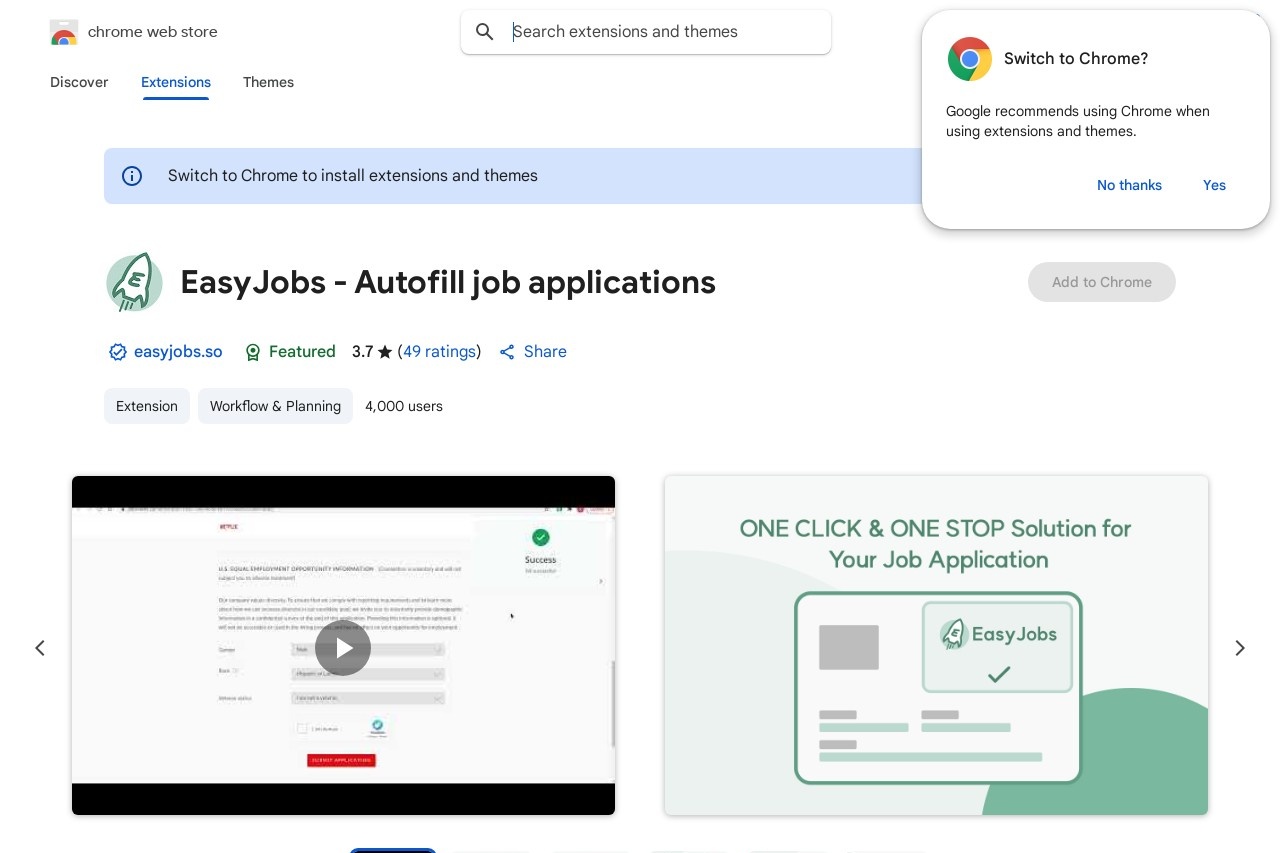Click the info icon in the blue banner
Image resolution: width=1280 pixels, height=853 pixels.
[x=132, y=176]
